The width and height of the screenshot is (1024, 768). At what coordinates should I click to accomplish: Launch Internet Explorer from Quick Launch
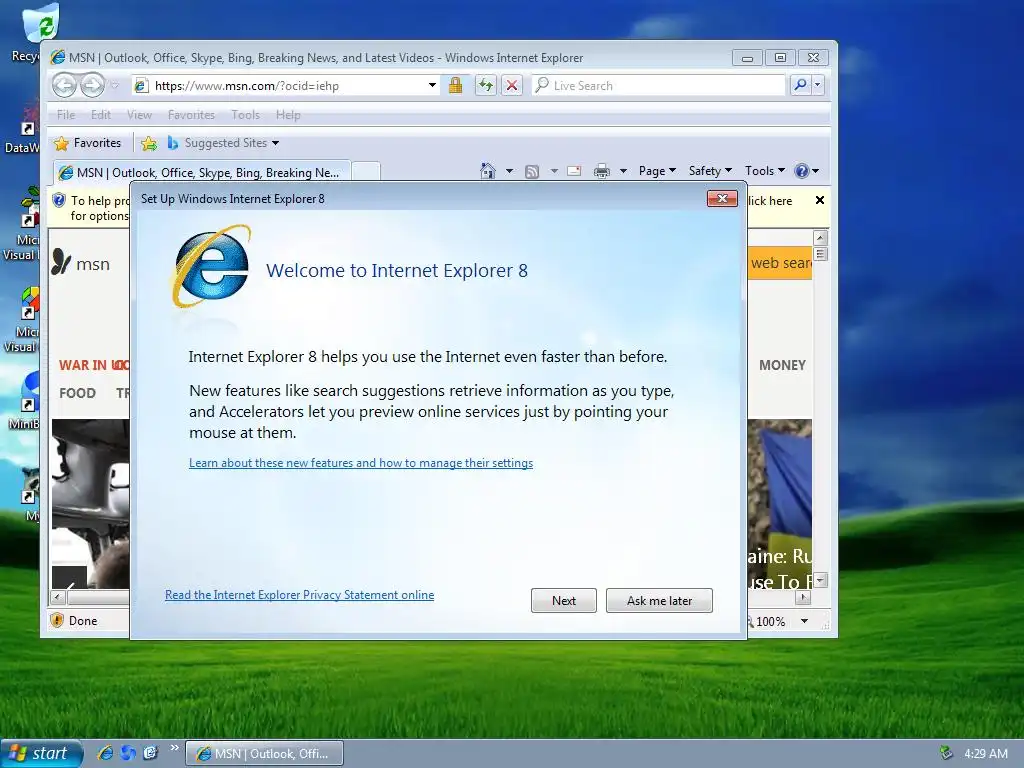point(104,753)
